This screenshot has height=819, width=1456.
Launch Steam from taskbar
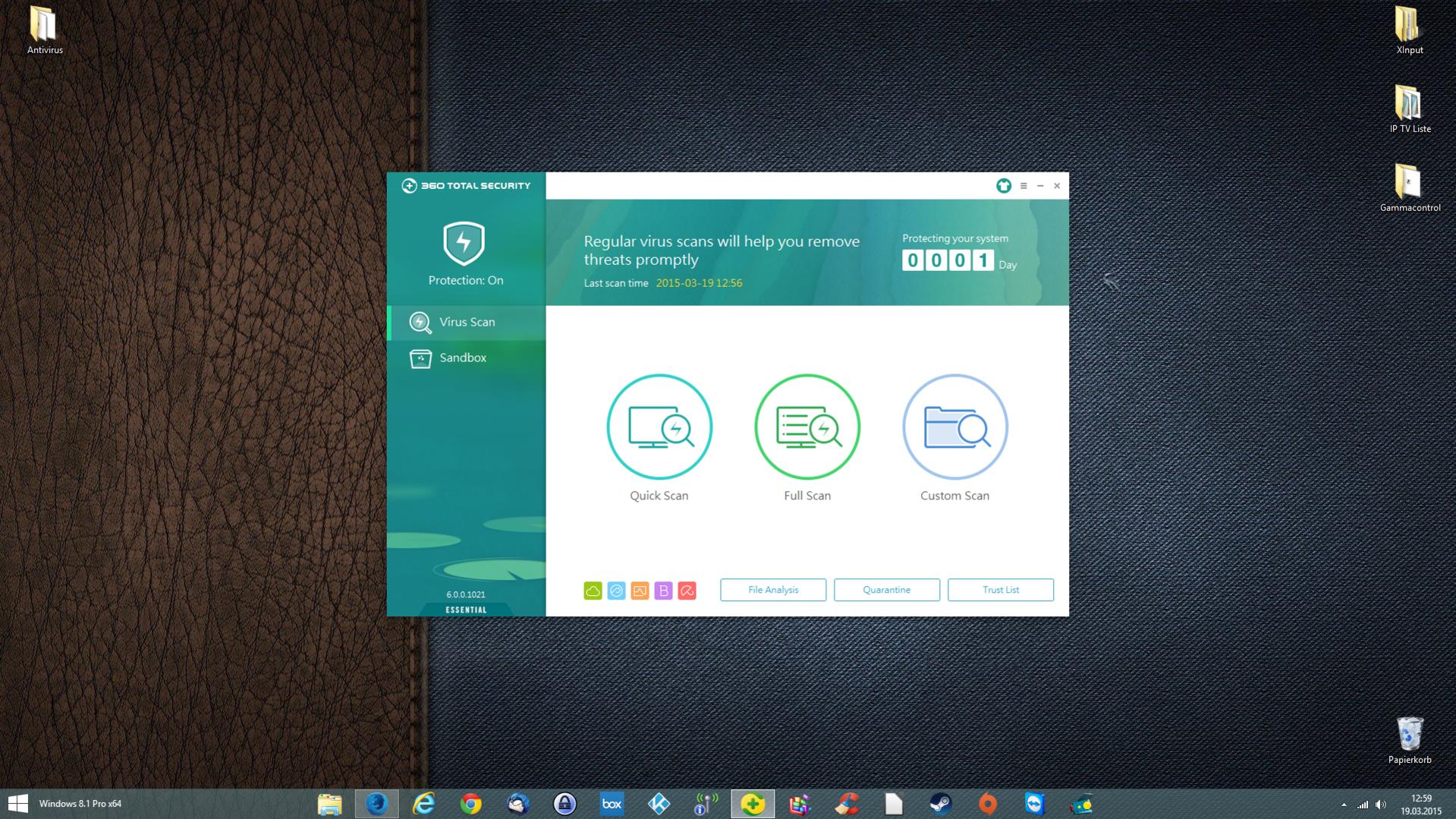click(941, 804)
